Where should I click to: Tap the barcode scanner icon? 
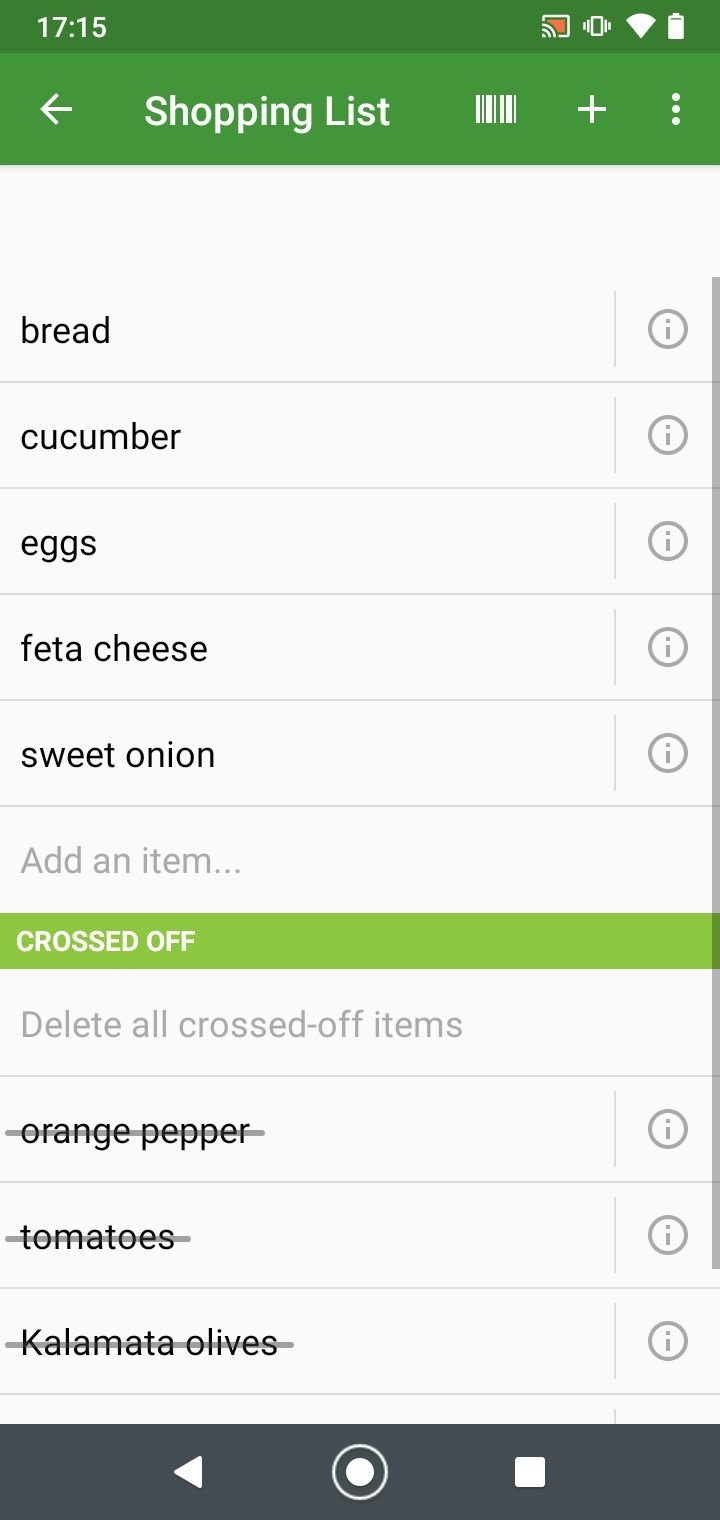496,109
